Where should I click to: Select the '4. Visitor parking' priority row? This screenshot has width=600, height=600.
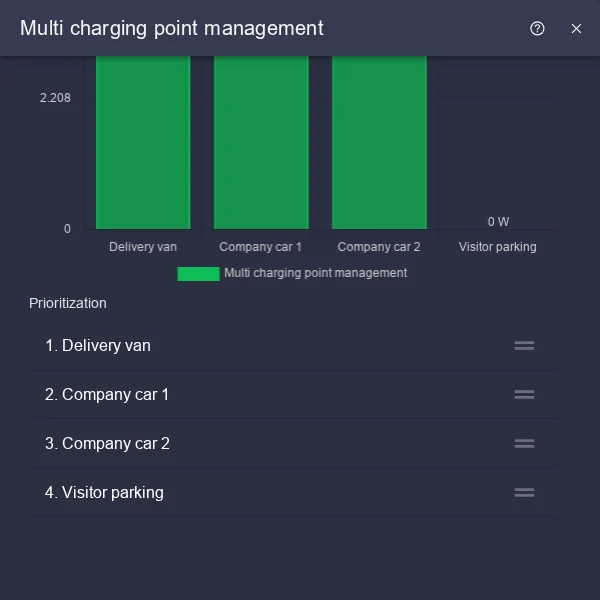pyautogui.click(x=293, y=492)
